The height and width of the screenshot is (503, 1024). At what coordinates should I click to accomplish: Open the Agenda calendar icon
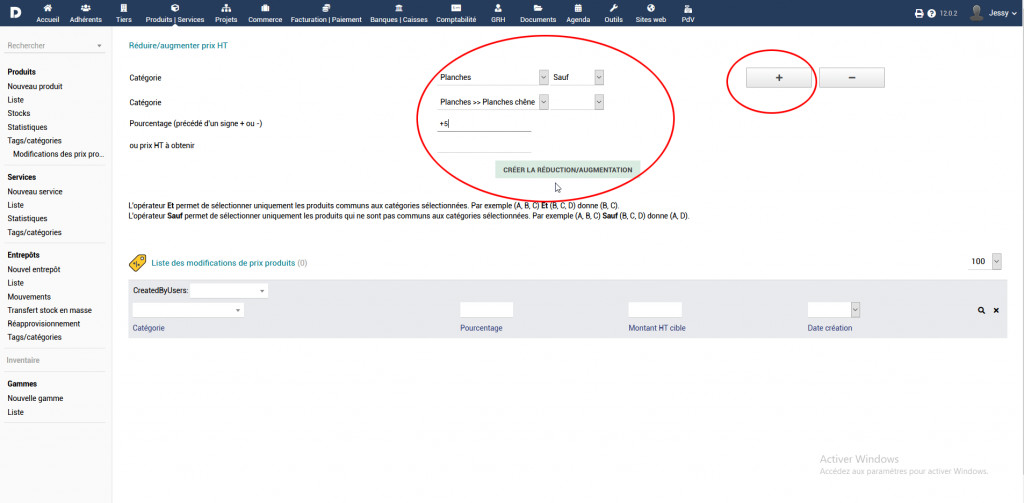pyautogui.click(x=578, y=8)
